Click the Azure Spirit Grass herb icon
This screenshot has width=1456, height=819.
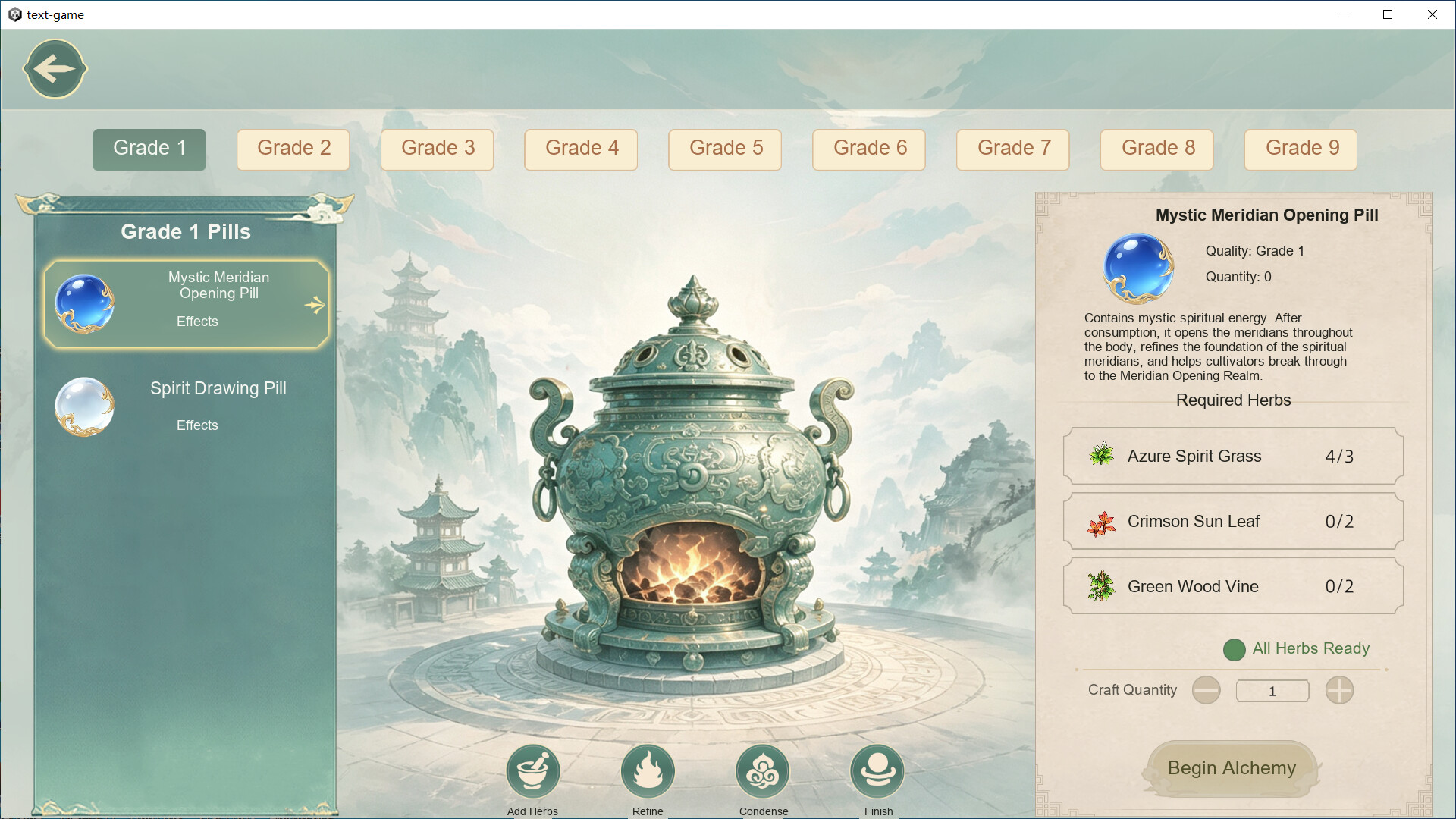[1101, 456]
